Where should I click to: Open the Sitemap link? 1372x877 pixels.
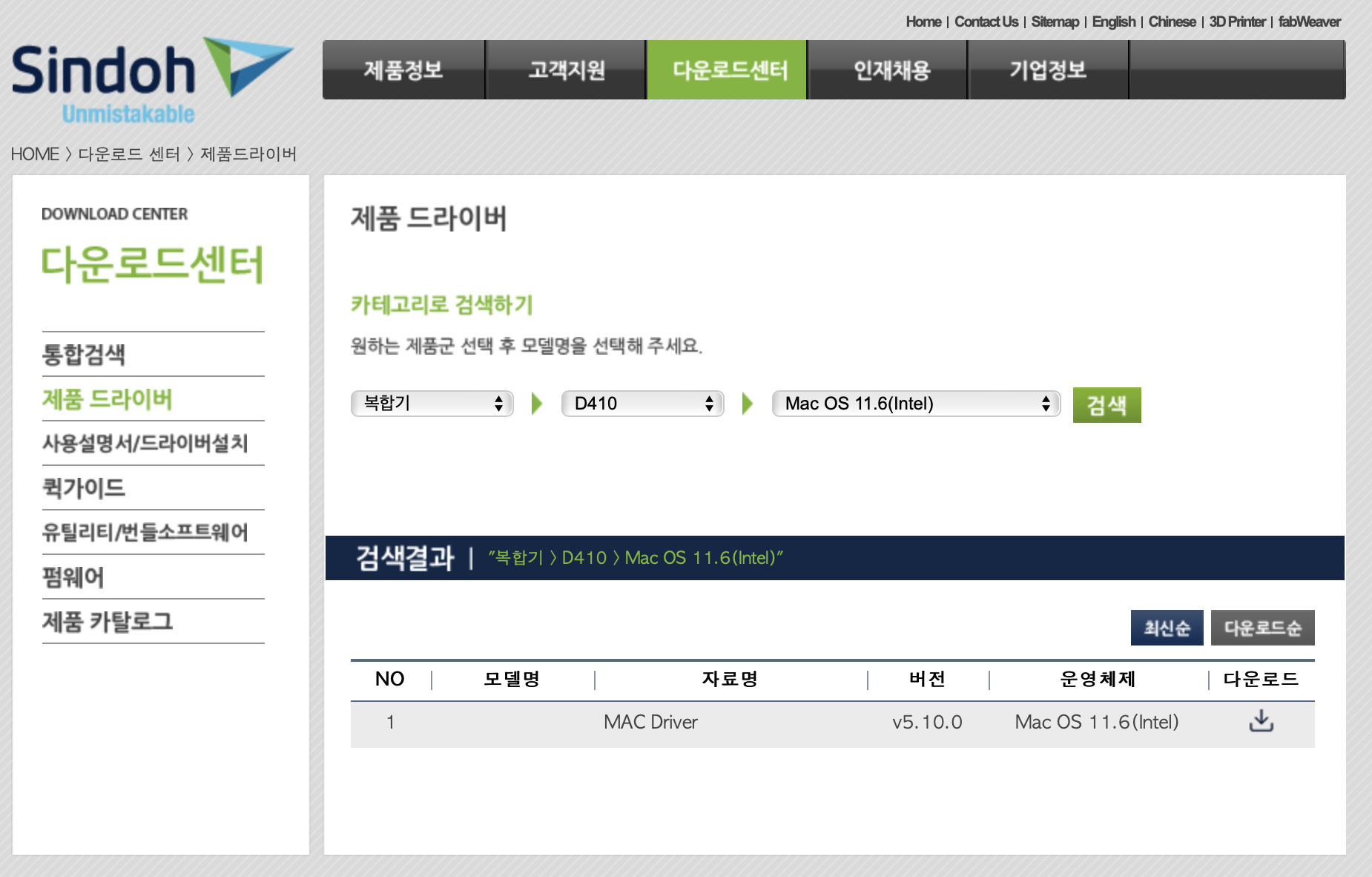(1055, 22)
